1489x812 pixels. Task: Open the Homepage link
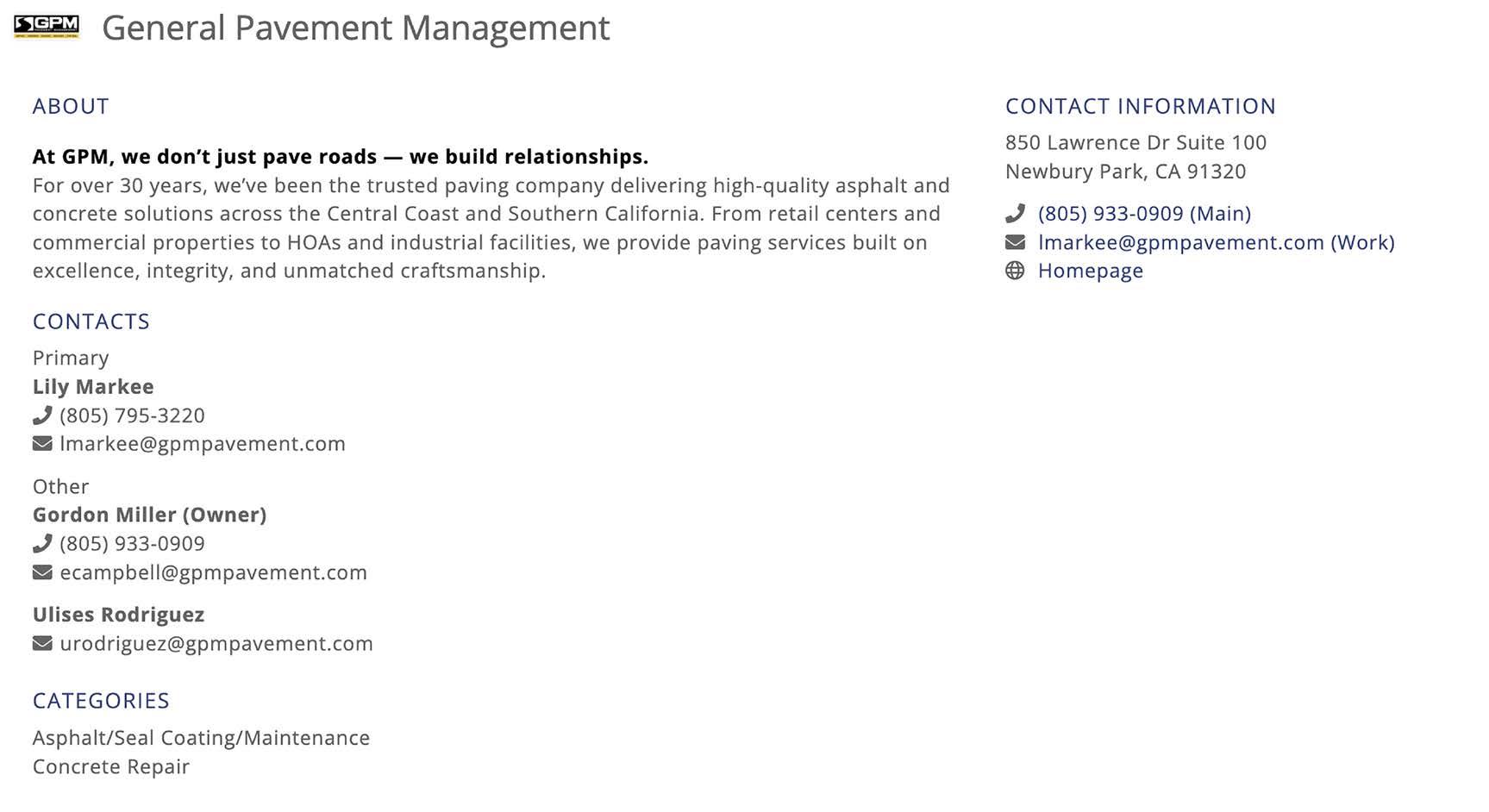(x=1090, y=271)
